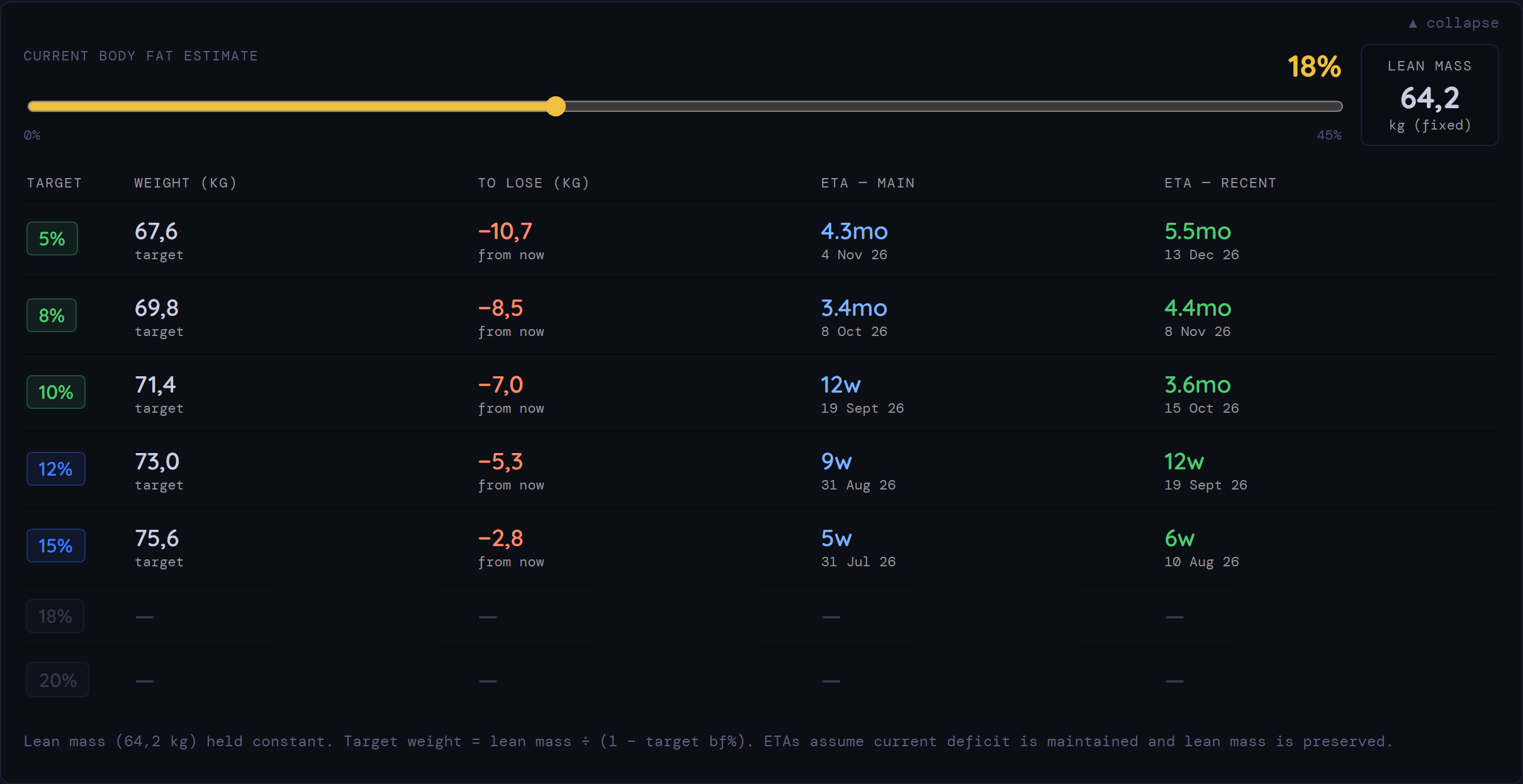
Task: Select the 10% target badge
Action: tap(56, 392)
